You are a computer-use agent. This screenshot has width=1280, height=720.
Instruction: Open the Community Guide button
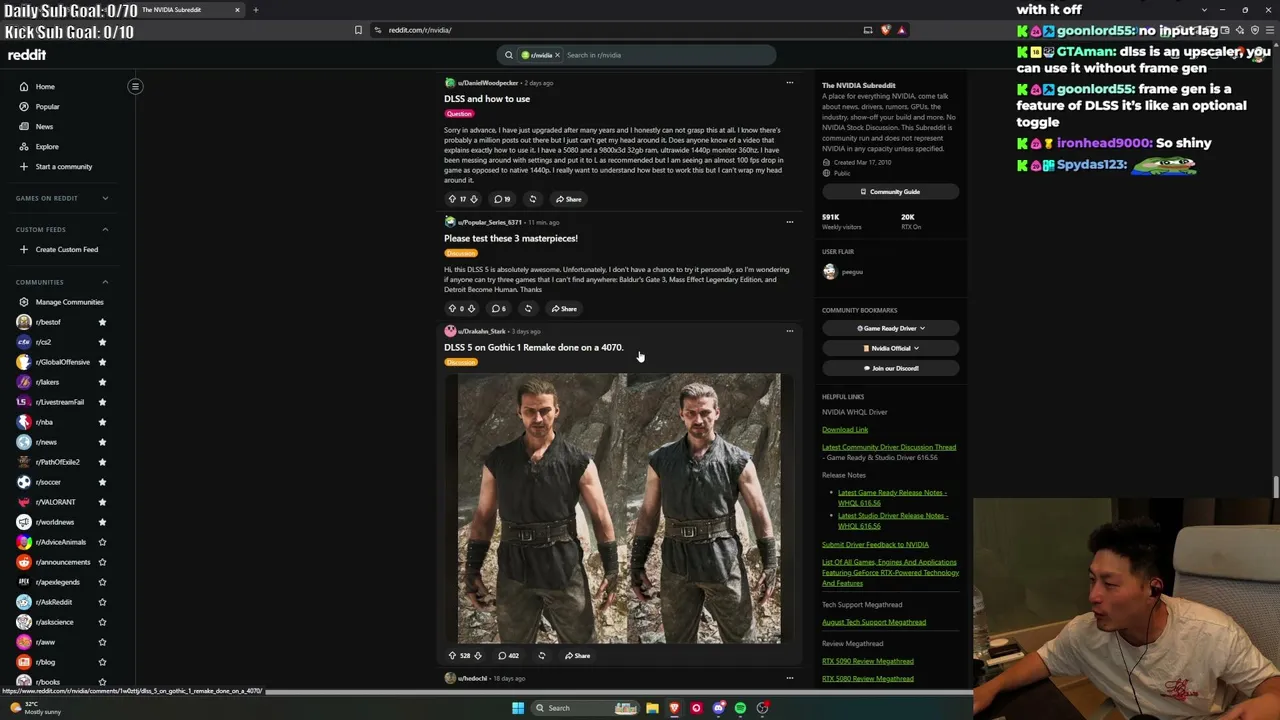890,192
